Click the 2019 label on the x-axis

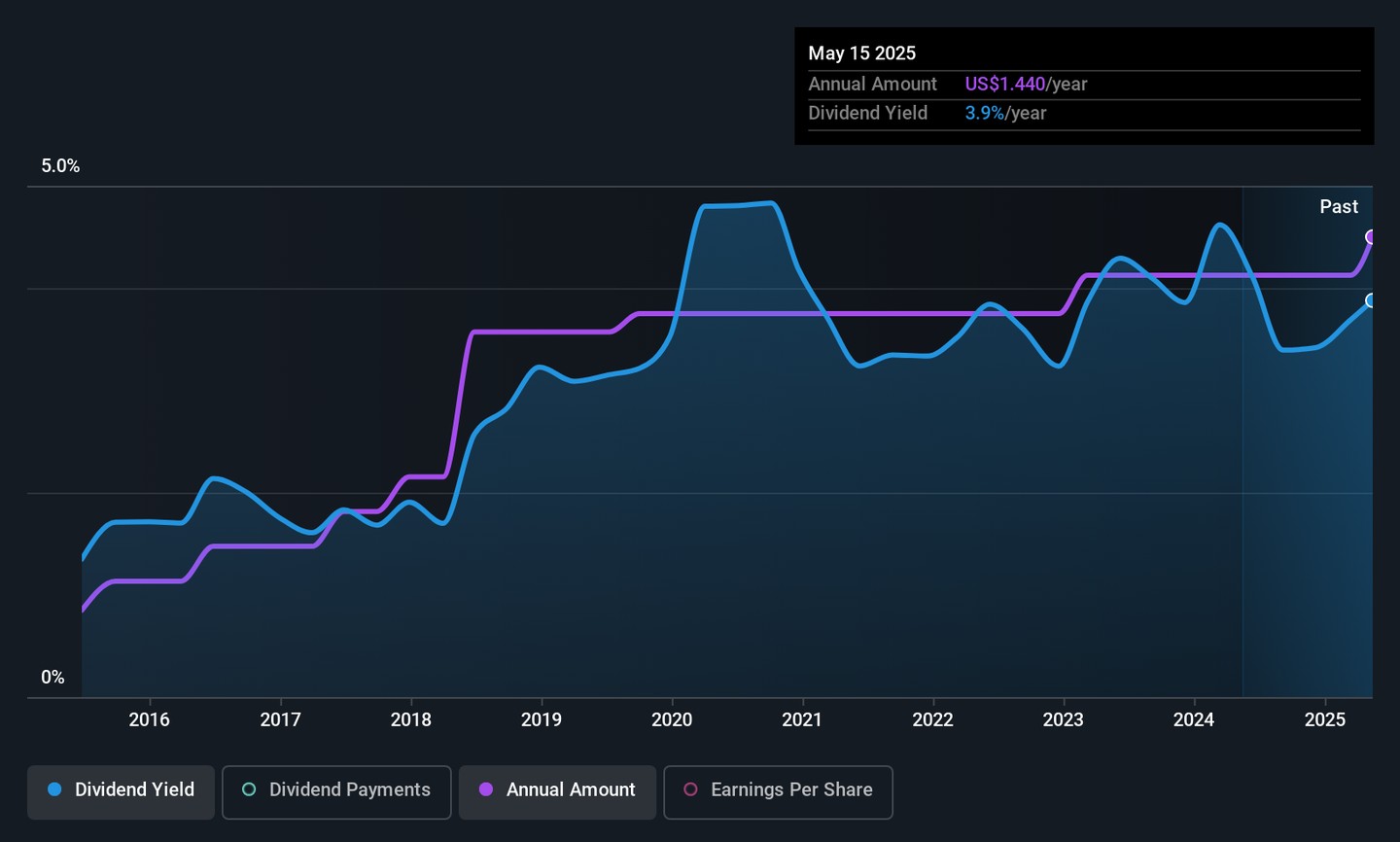pos(541,719)
